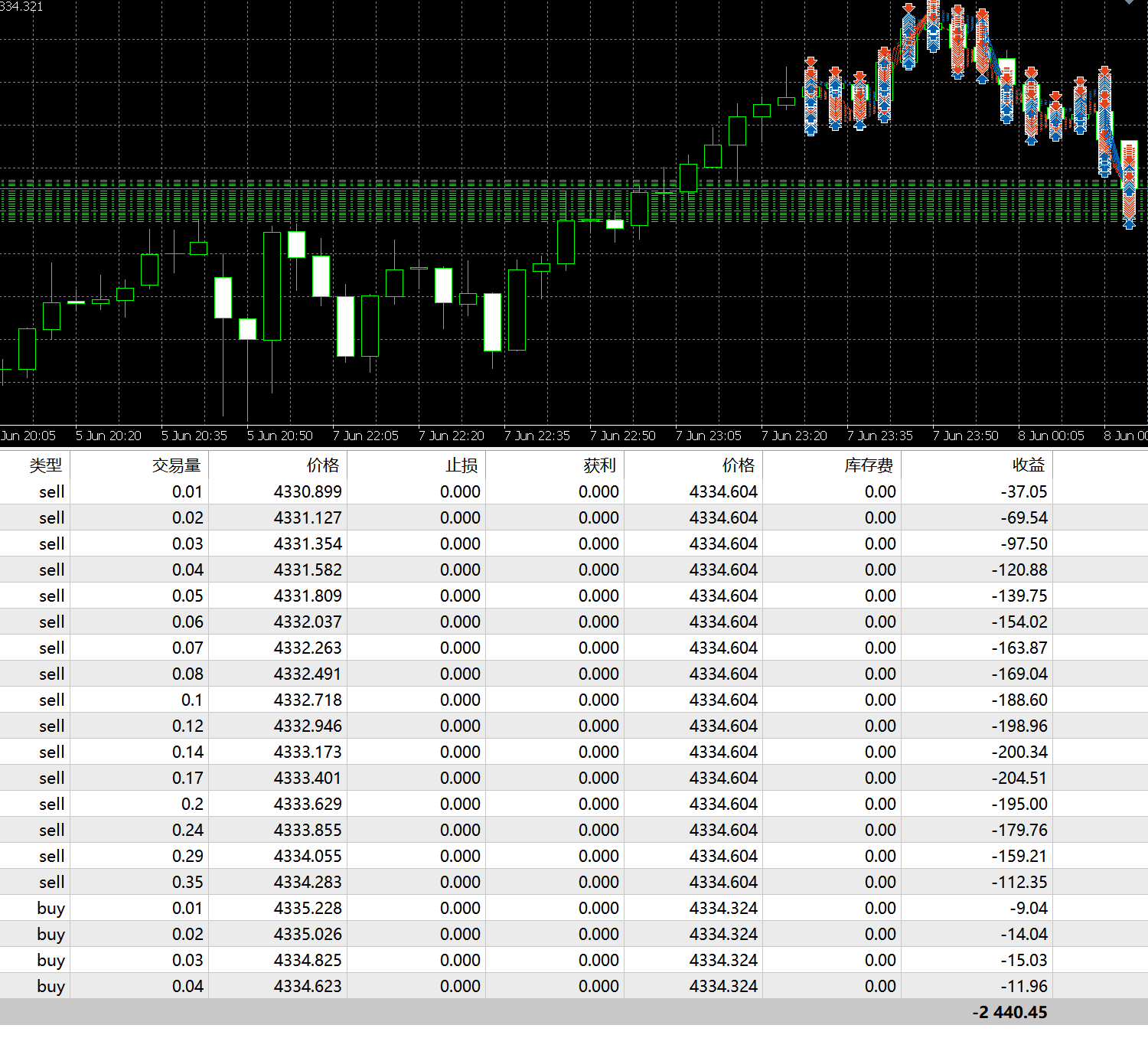The image size is (1148, 1038).
Task: Click the profit value -195.00
Action: pyautogui.click(x=1019, y=804)
